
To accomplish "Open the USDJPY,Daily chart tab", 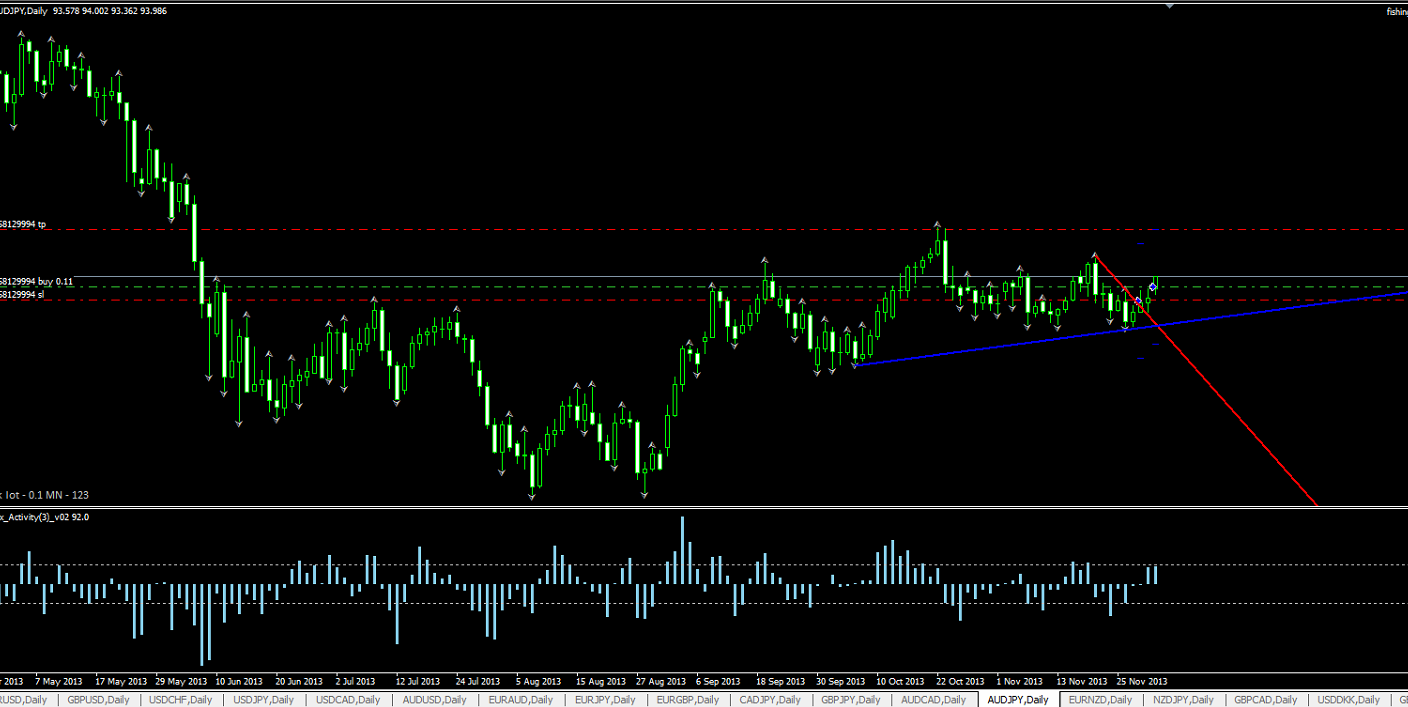I will [x=264, y=700].
